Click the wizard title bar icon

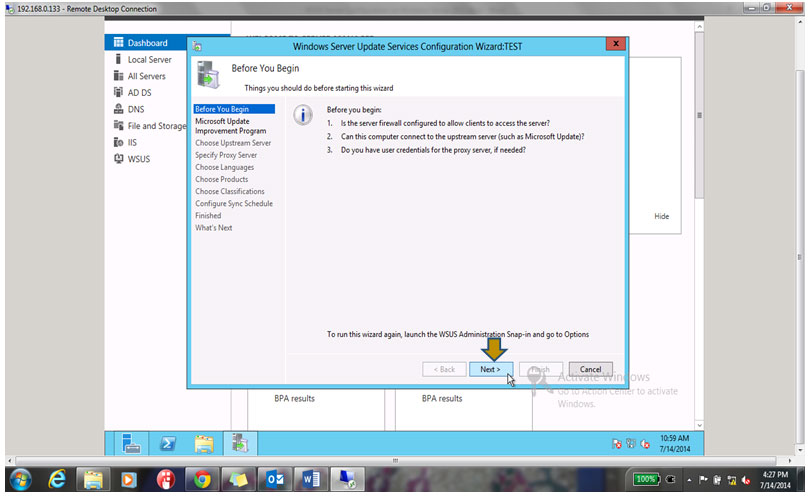197,46
